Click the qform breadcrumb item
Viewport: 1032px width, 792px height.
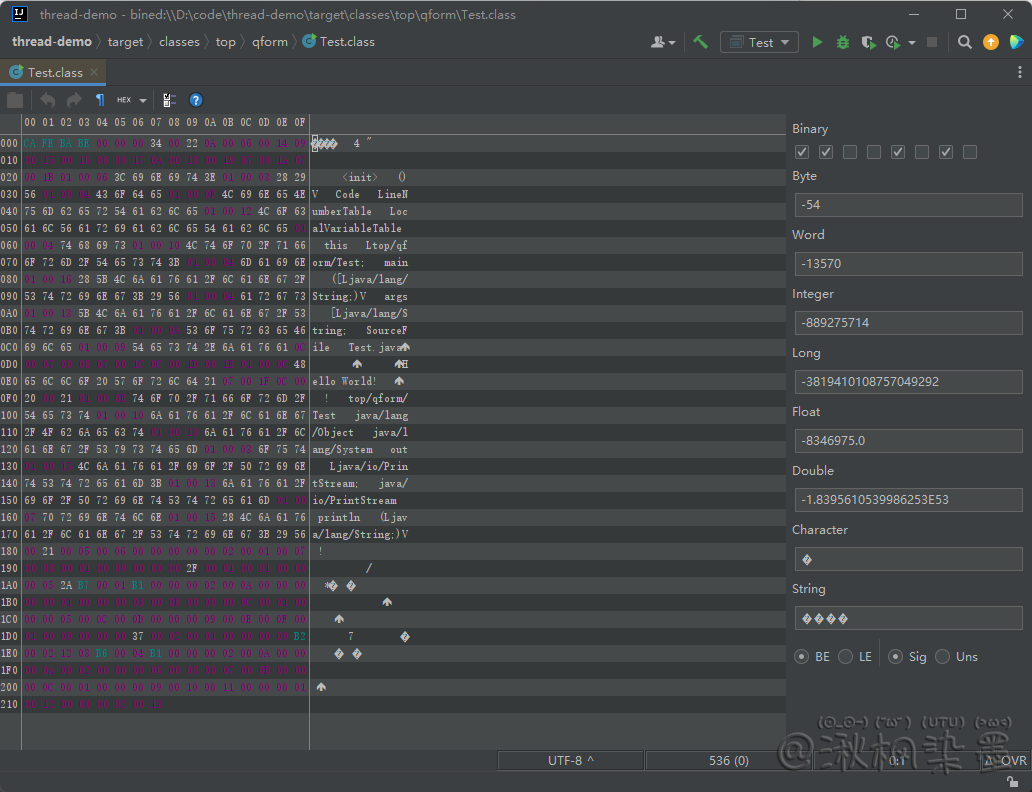tap(269, 42)
